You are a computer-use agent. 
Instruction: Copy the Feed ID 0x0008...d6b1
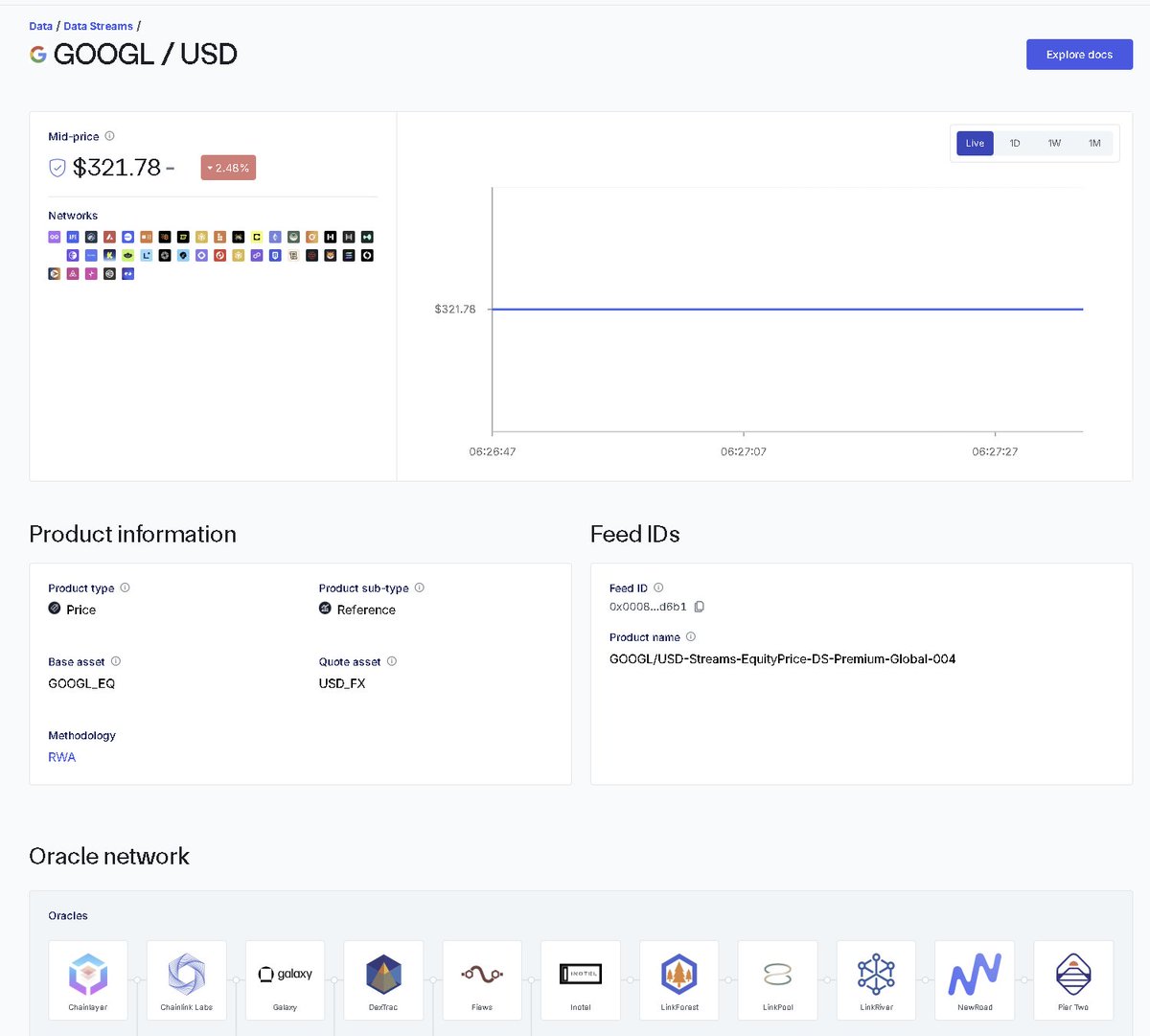point(700,607)
